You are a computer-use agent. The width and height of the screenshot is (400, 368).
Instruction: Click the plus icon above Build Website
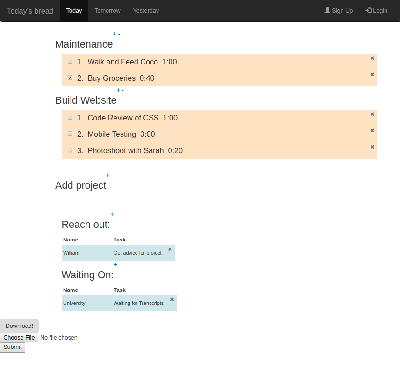[118, 90]
